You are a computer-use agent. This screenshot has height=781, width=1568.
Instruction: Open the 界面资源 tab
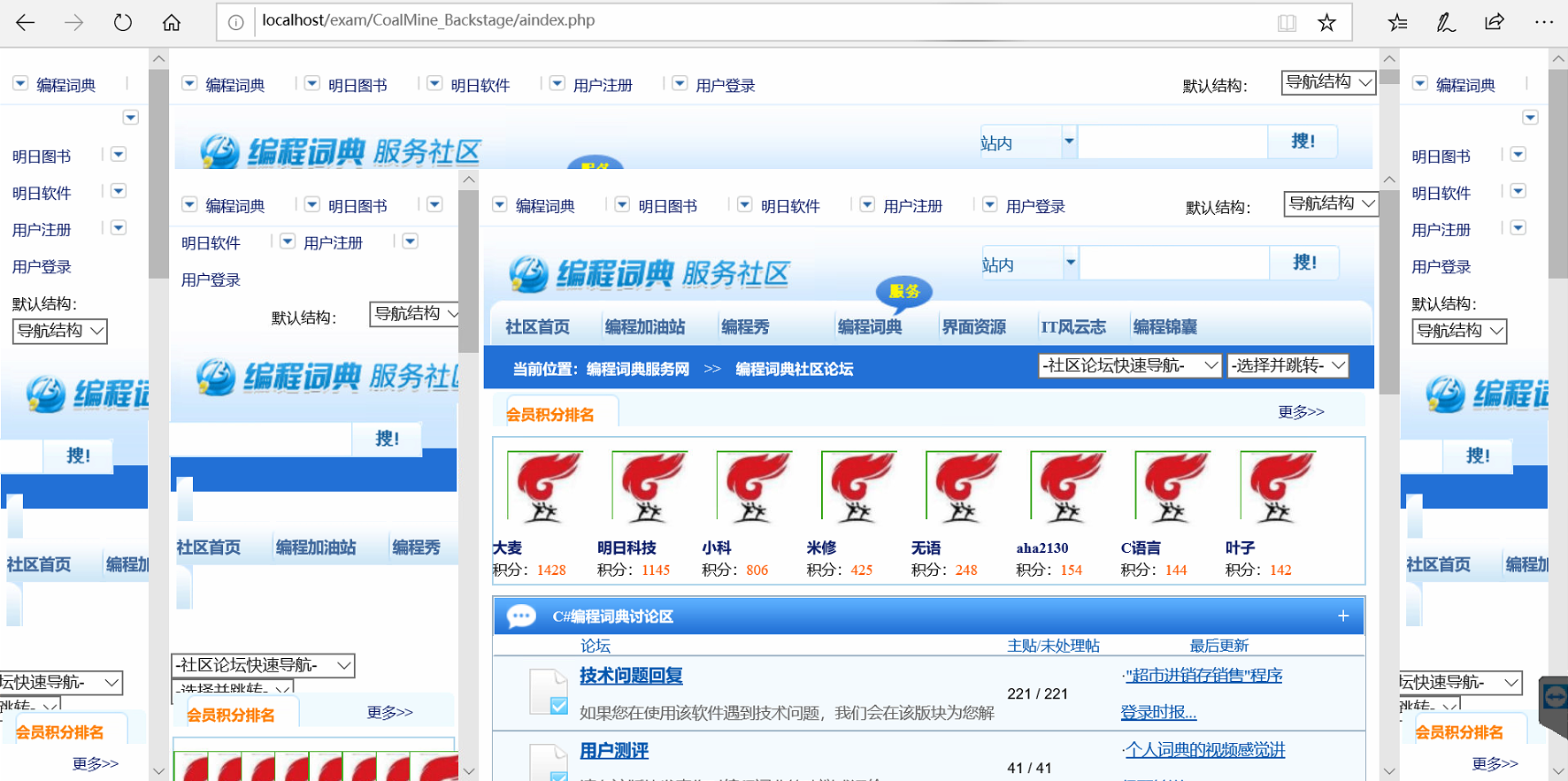pyautogui.click(x=974, y=326)
